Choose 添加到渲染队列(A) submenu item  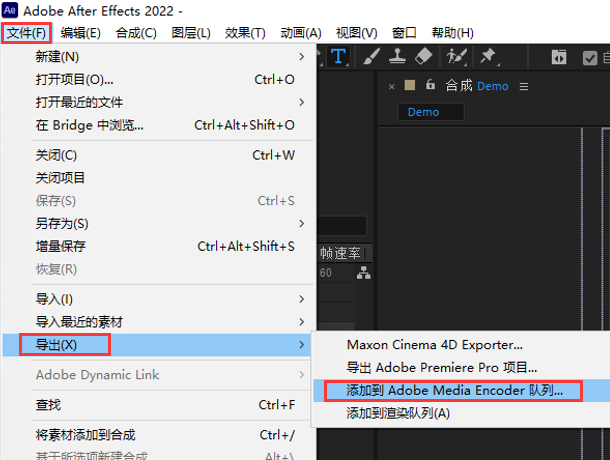pos(461,413)
